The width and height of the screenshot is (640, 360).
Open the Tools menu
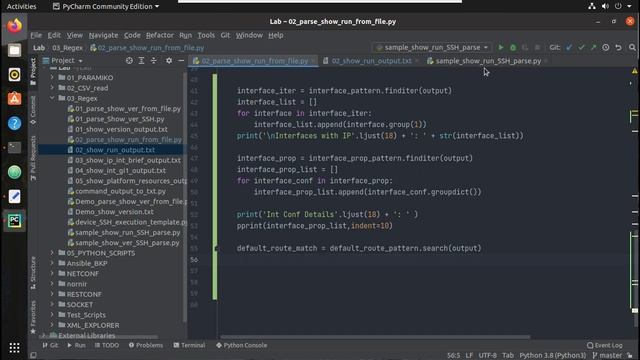(x=206, y=35)
